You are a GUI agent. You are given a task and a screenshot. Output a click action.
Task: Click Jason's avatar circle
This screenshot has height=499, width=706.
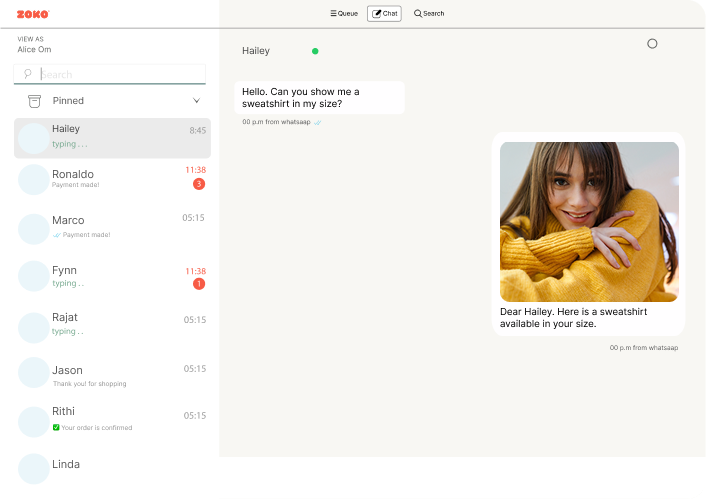pyautogui.click(x=34, y=372)
